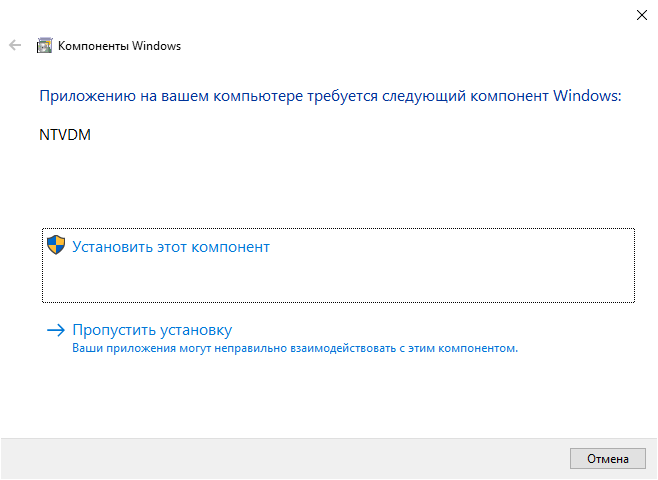Click the UAC shield icon
Viewport: 658px width, 480px height.
56,245
